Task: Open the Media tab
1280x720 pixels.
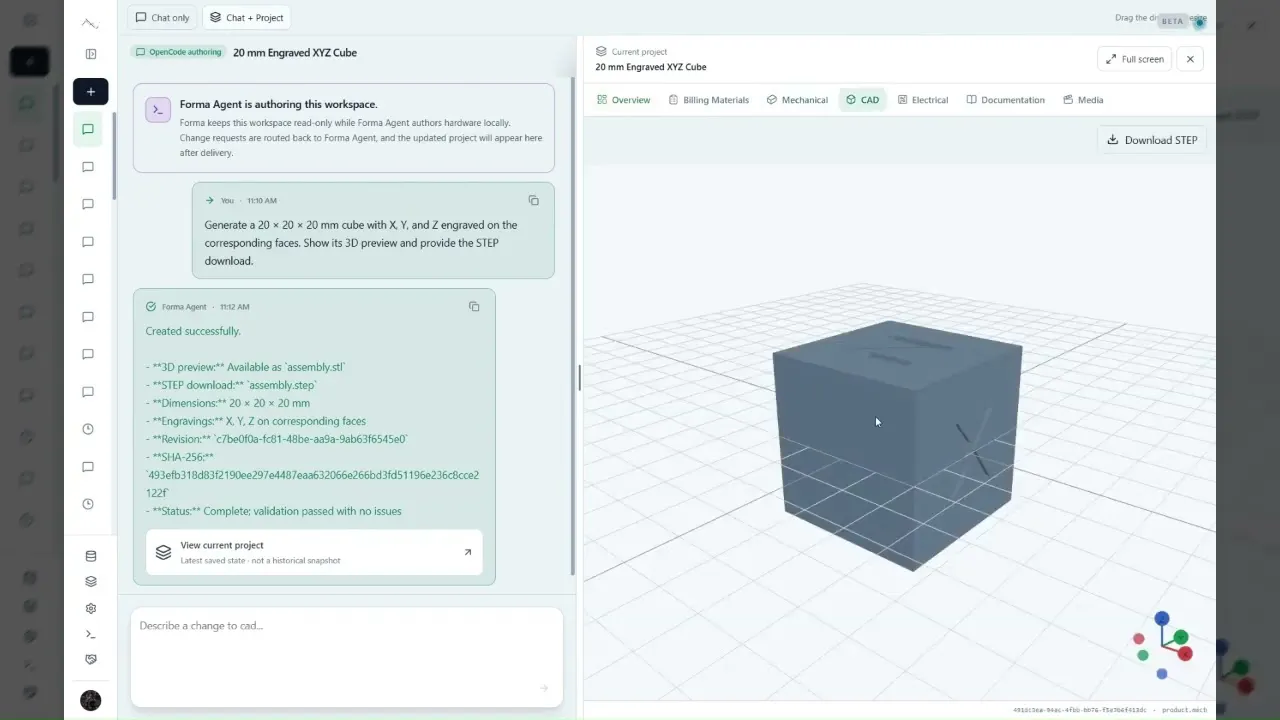Action: (1083, 100)
